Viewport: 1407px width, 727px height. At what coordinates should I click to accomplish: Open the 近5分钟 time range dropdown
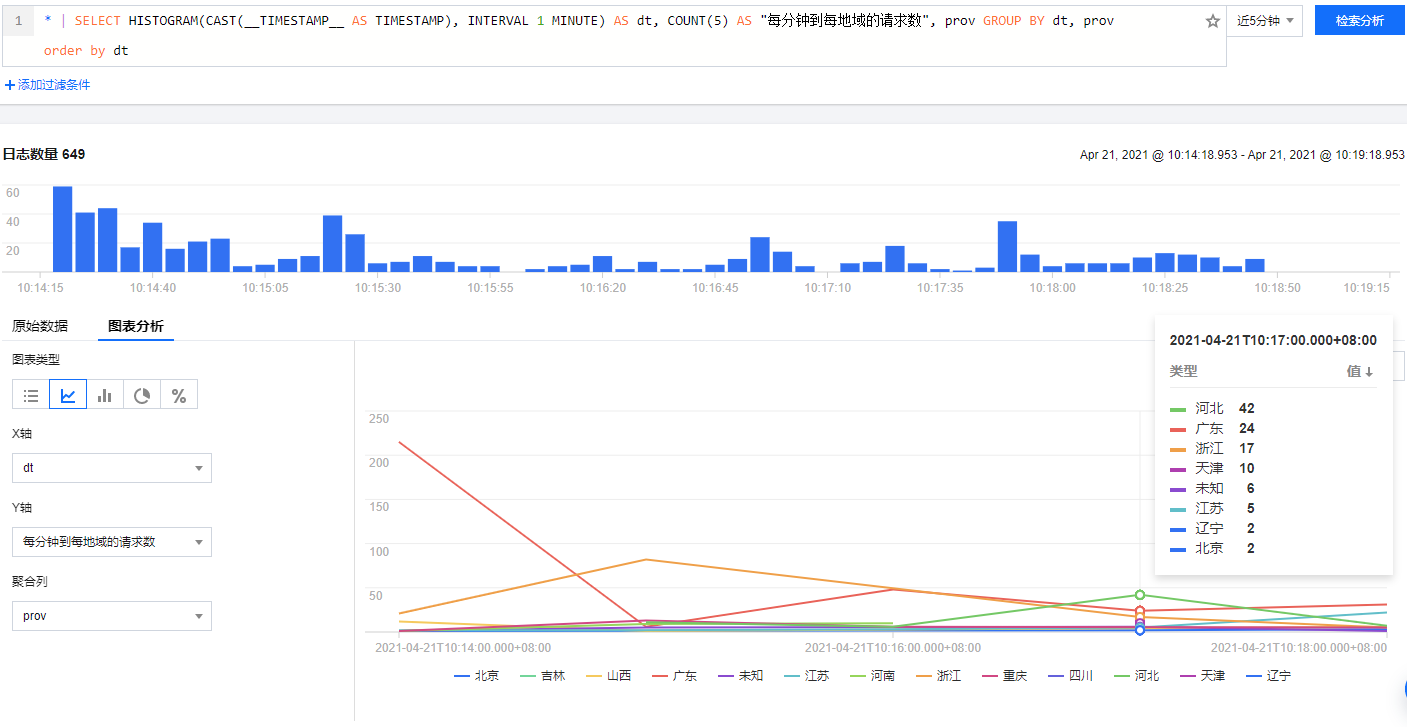(1265, 21)
